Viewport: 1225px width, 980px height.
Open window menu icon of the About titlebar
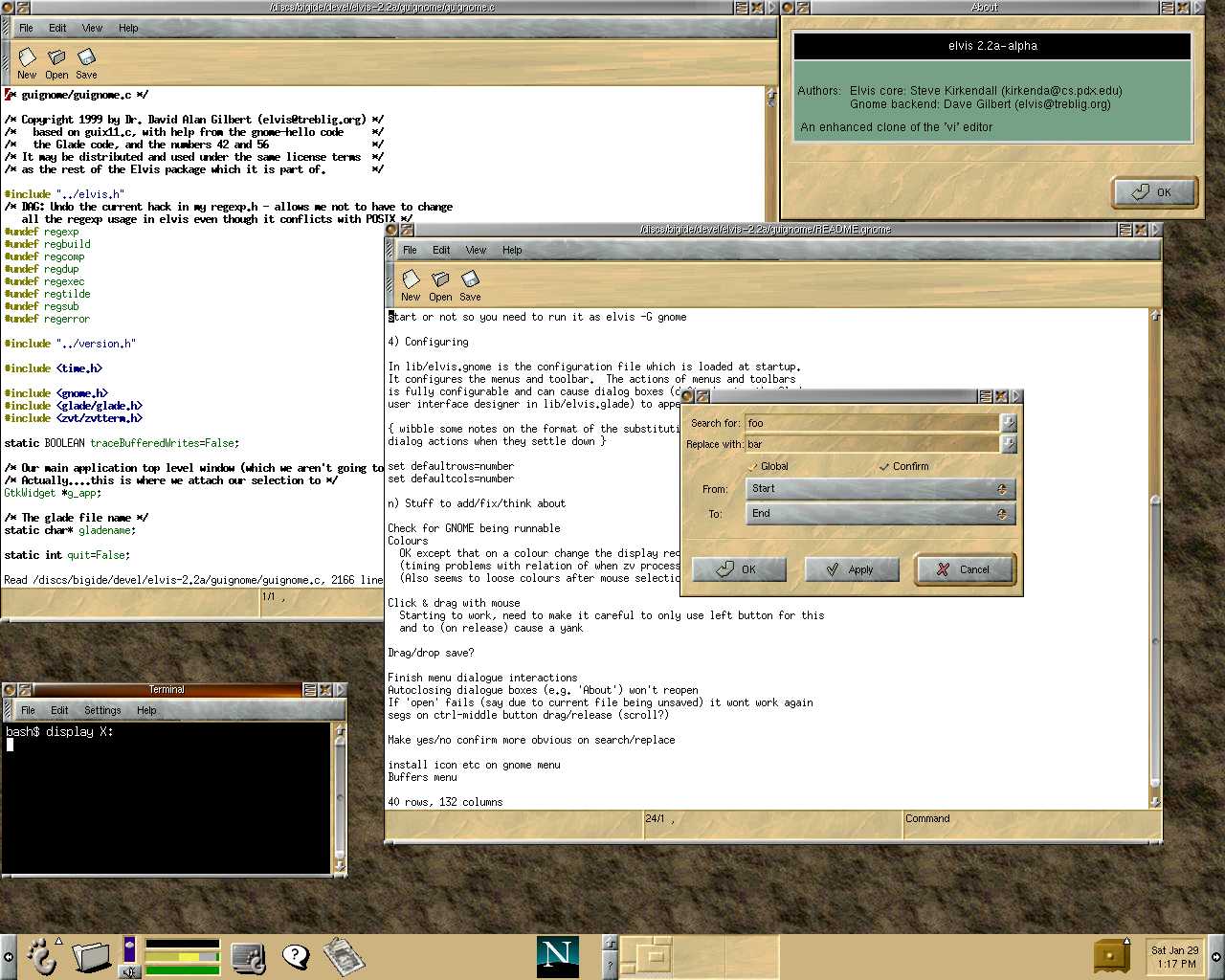tap(789, 8)
